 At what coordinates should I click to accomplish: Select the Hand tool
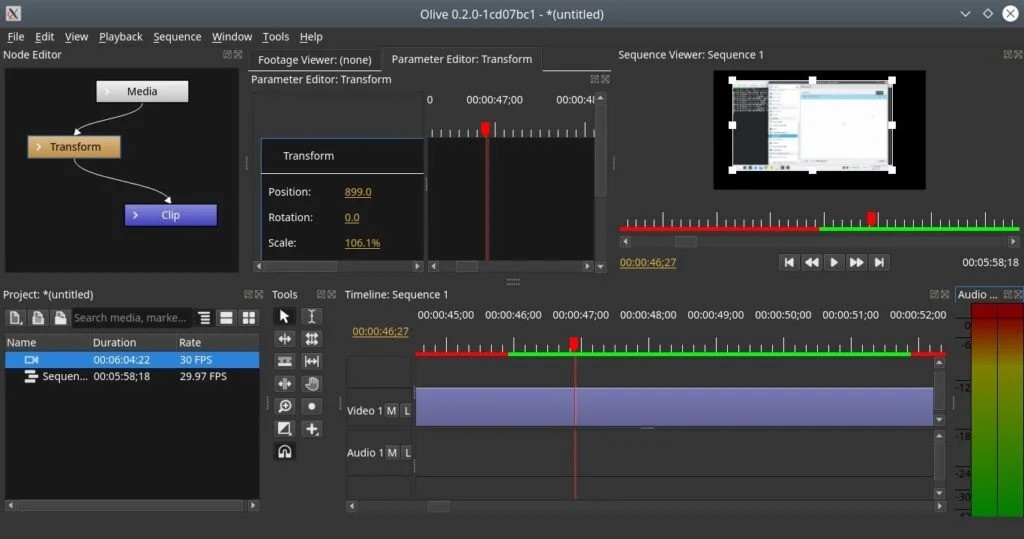(x=312, y=384)
